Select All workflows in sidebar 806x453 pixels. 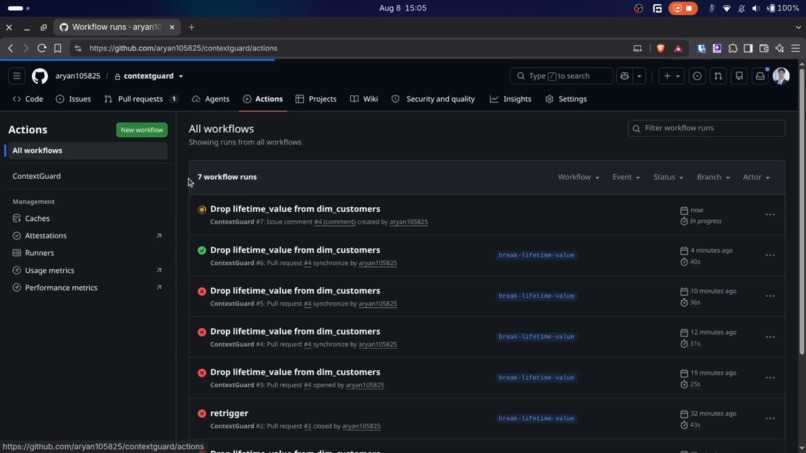click(86, 151)
